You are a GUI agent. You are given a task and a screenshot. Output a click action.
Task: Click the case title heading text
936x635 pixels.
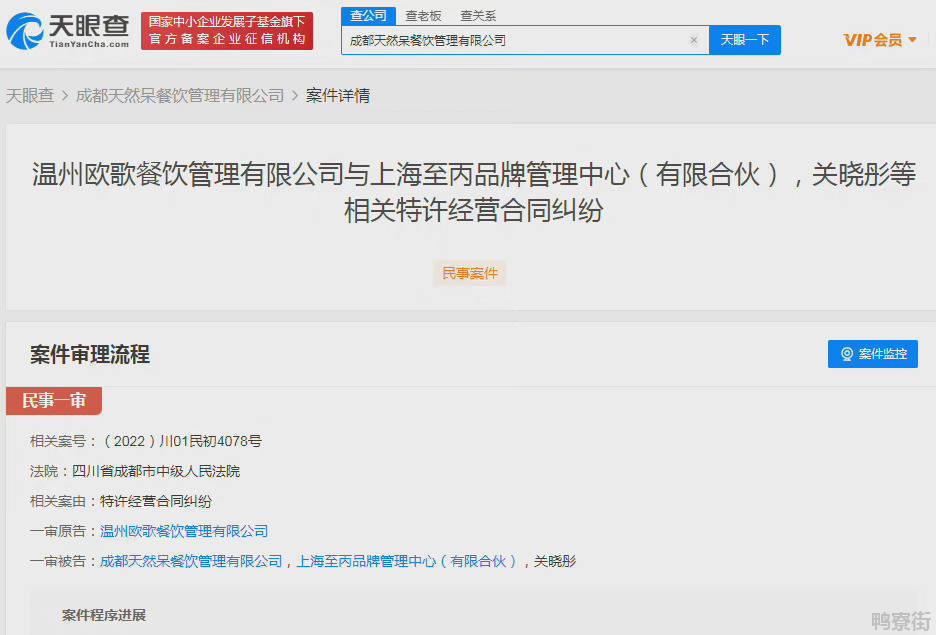point(473,192)
